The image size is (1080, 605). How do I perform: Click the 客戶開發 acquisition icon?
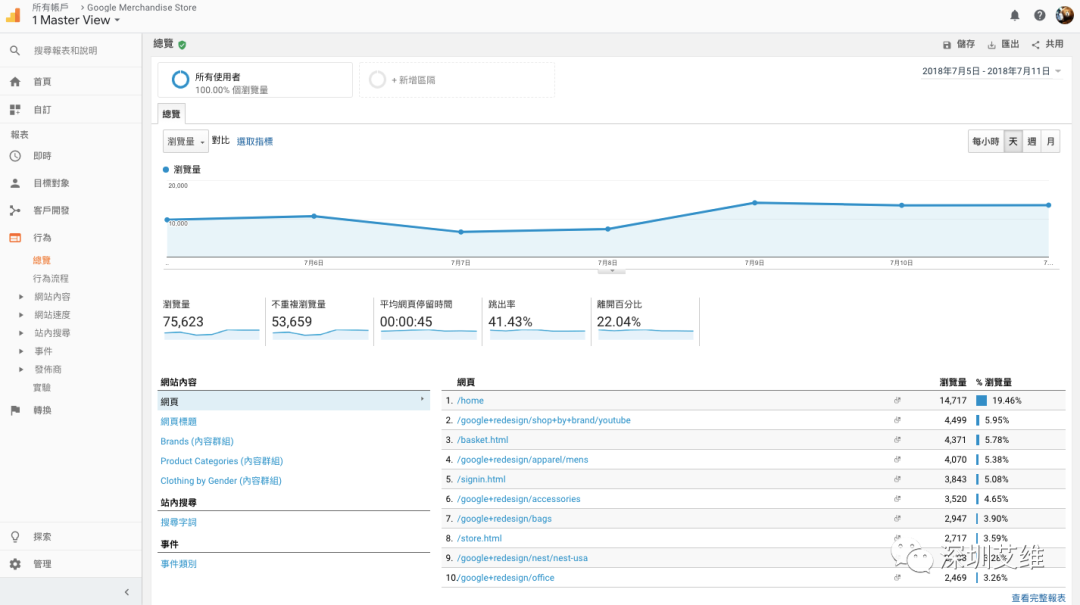[15, 210]
